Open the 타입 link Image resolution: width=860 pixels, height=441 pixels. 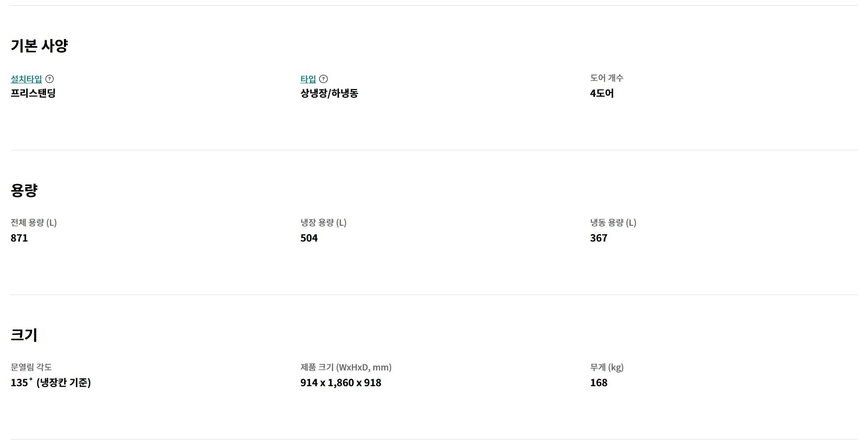click(x=308, y=79)
